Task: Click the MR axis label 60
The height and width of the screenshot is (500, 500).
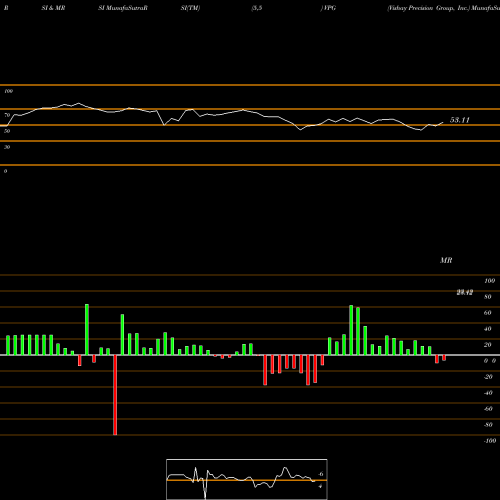Action: pyautogui.click(x=488, y=313)
